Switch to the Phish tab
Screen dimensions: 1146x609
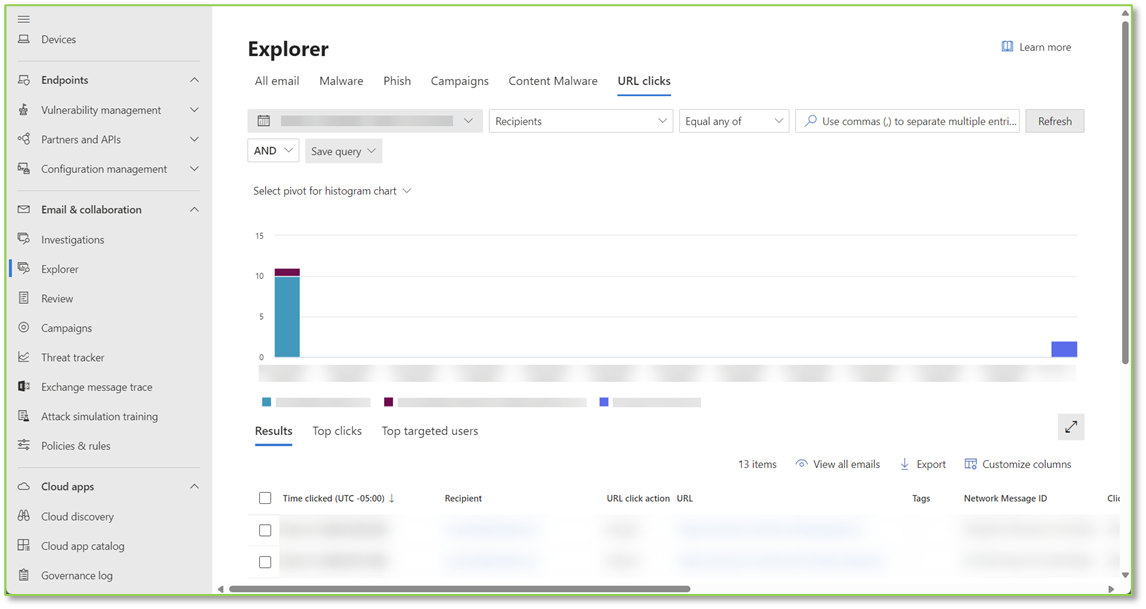click(397, 81)
